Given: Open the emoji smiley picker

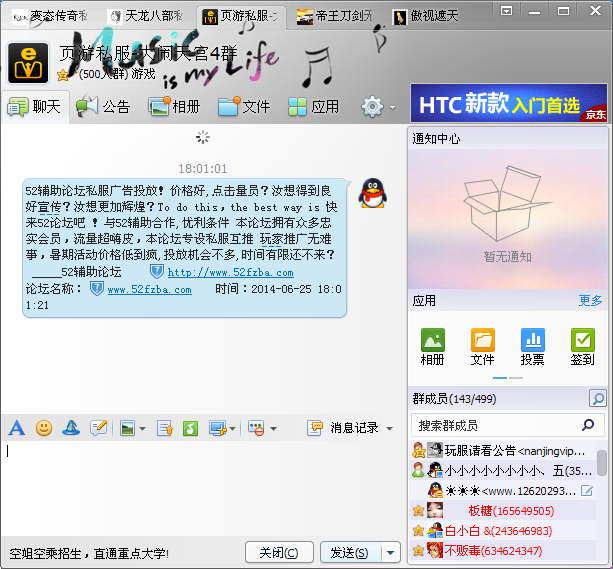Looking at the screenshot, I should 44,428.
